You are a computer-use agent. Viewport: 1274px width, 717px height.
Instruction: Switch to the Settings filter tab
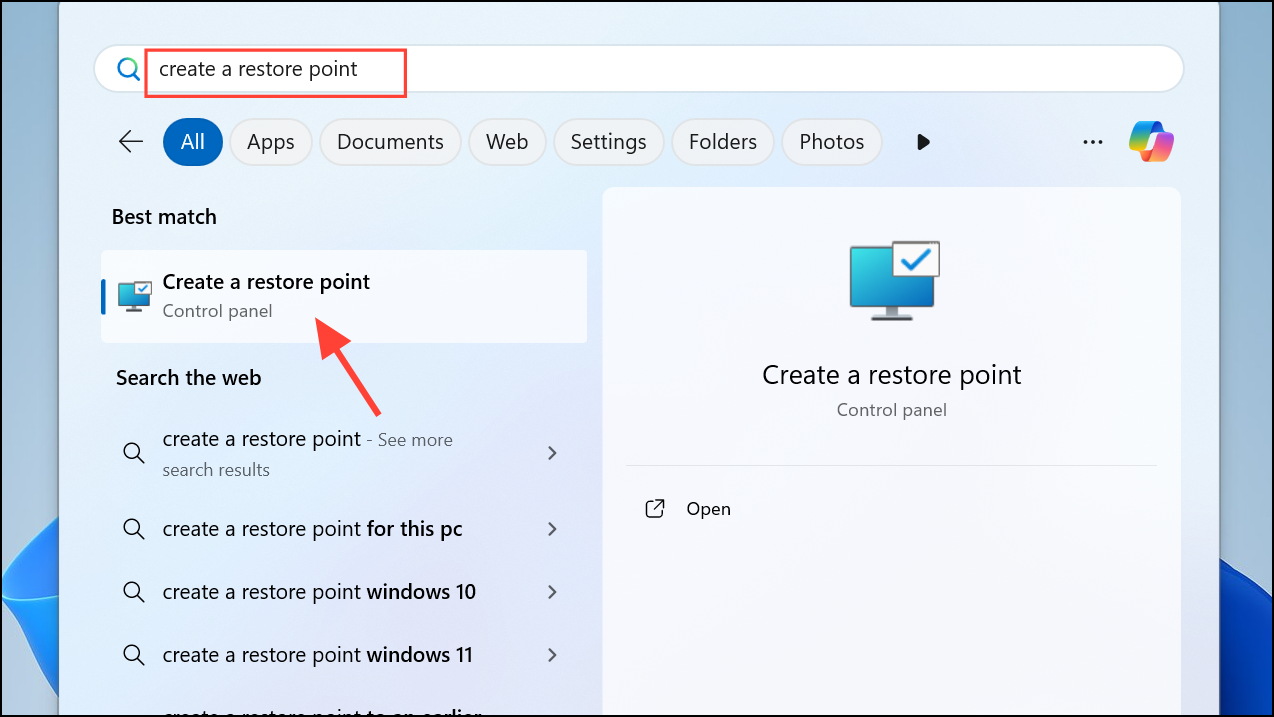click(x=608, y=142)
